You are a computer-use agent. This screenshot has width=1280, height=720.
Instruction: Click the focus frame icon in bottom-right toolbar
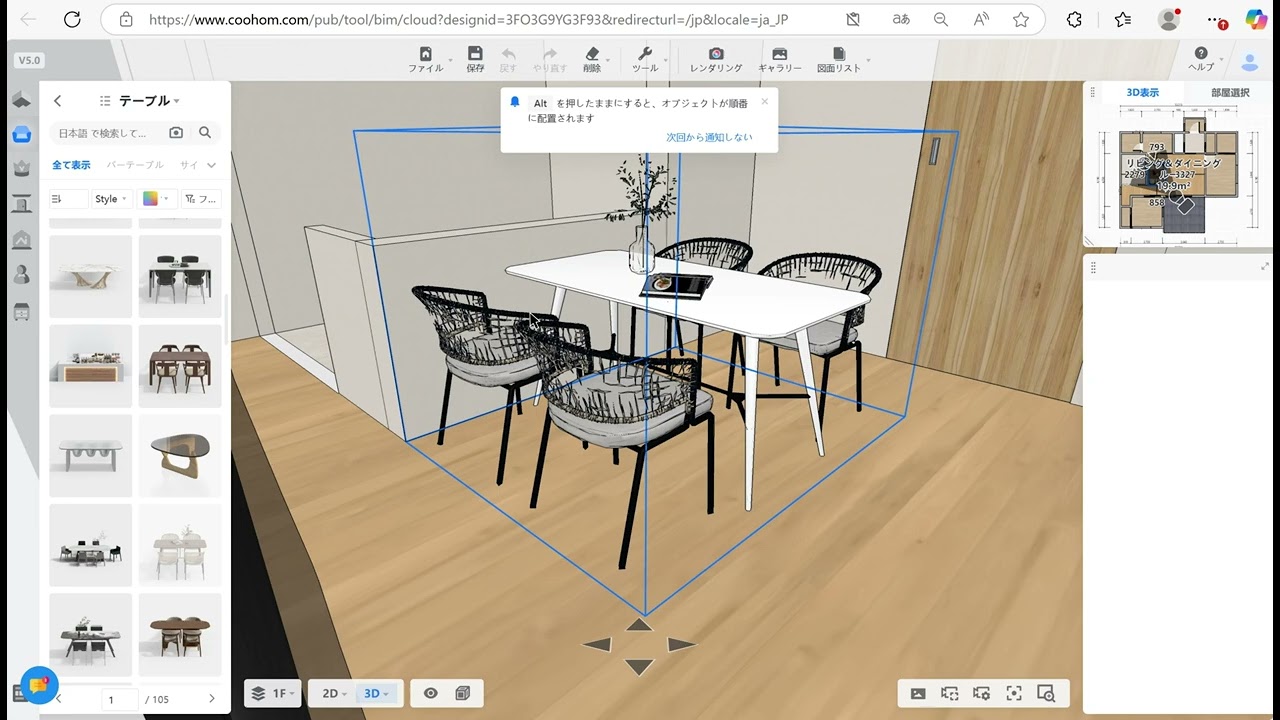tap(1014, 694)
